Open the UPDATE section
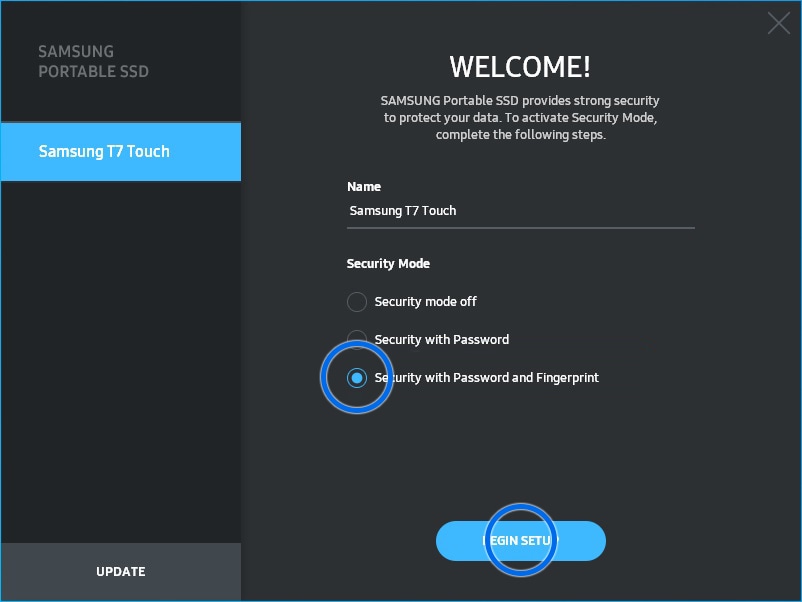 [x=121, y=571]
